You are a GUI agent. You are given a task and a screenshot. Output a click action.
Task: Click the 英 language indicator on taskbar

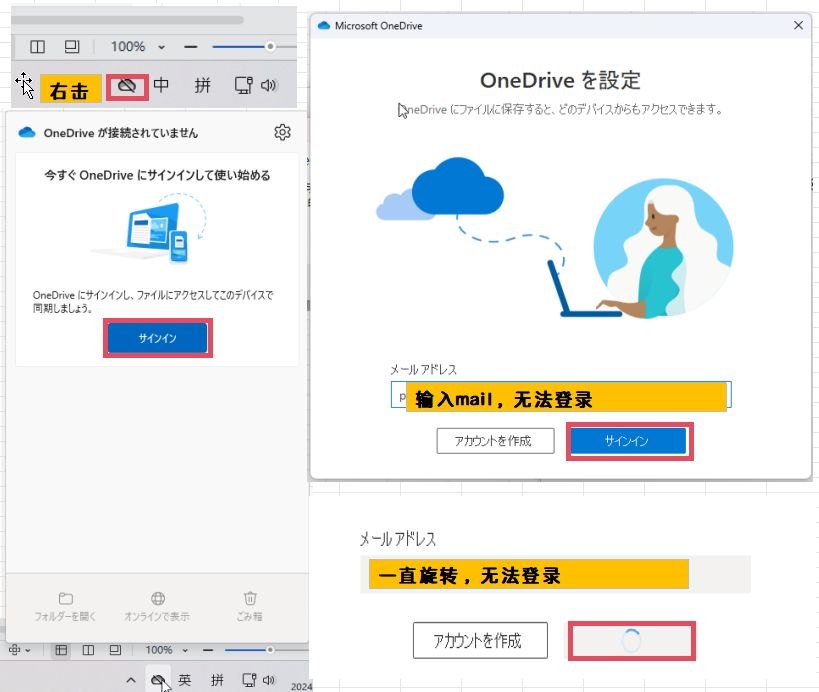point(184,679)
